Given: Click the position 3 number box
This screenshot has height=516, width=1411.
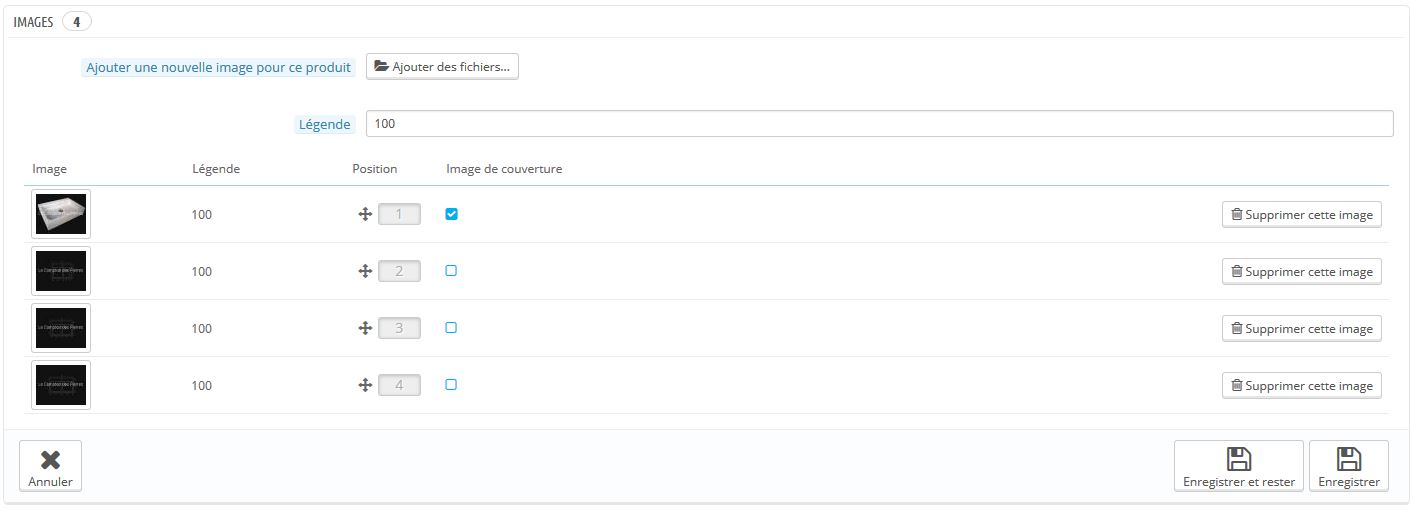Looking at the screenshot, I should [399, 328].
